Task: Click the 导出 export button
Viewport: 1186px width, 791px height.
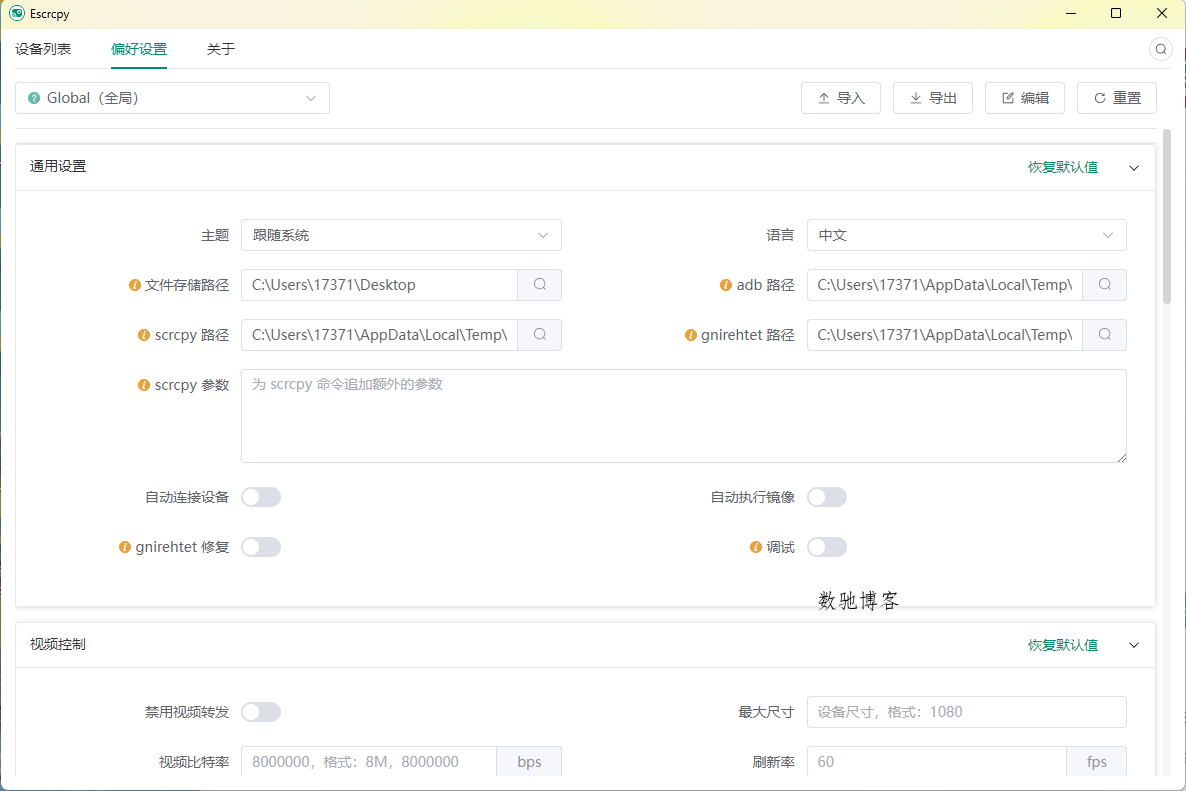Action: (933, 98)
